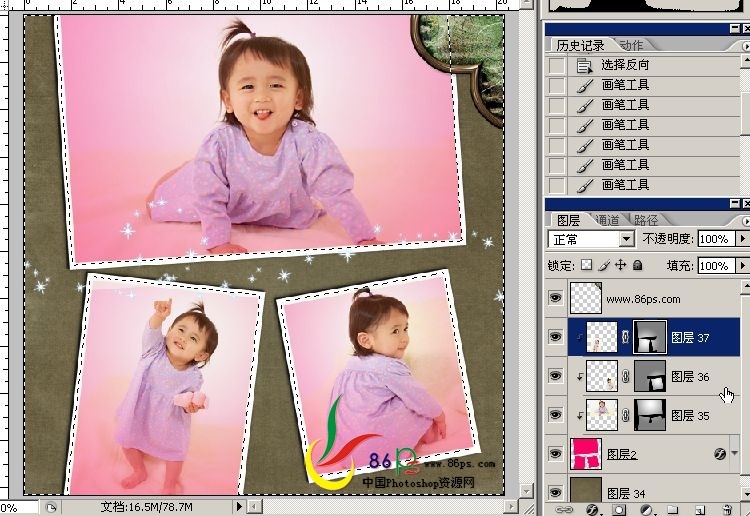Hide 图层 36 using its eye icon
The image size is (750, 516).
point(555,376)
